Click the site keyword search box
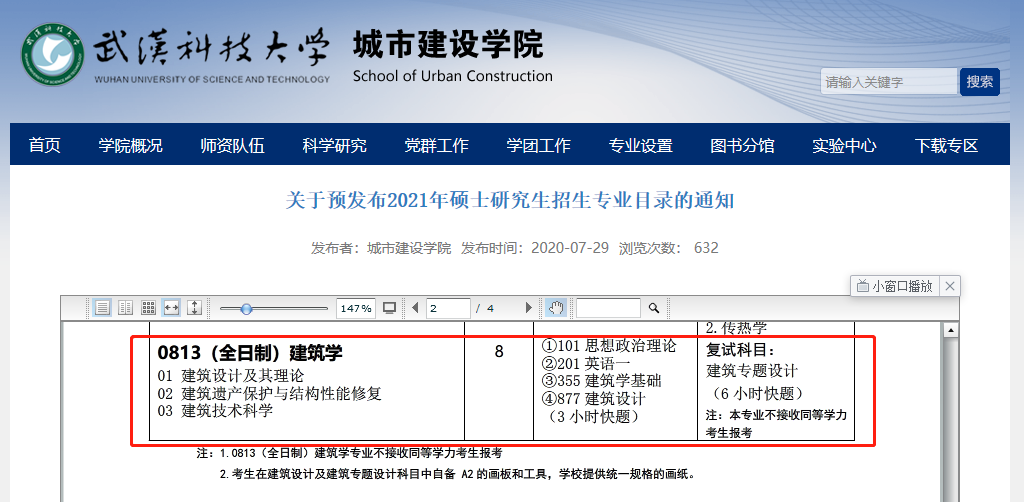Image resolution: width=1024 pixels, height=502 pixels. click(889, 82)
